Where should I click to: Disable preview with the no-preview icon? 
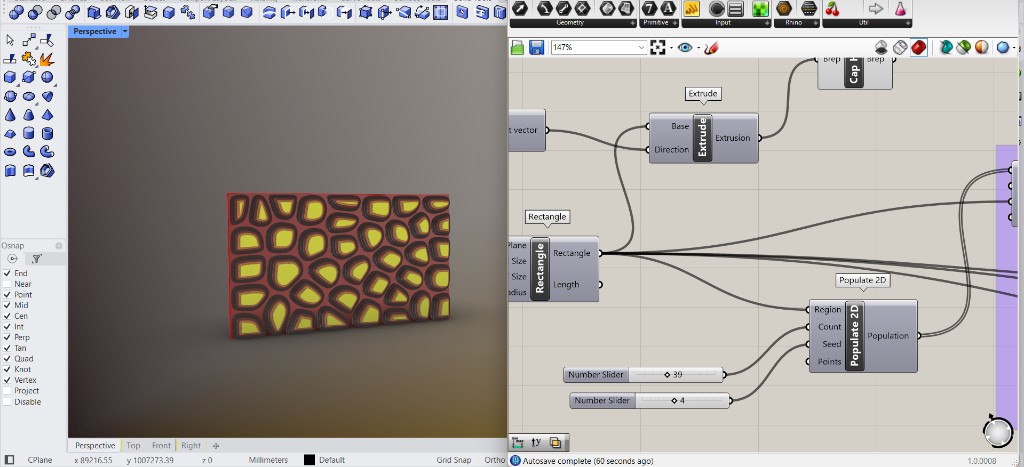882,47
